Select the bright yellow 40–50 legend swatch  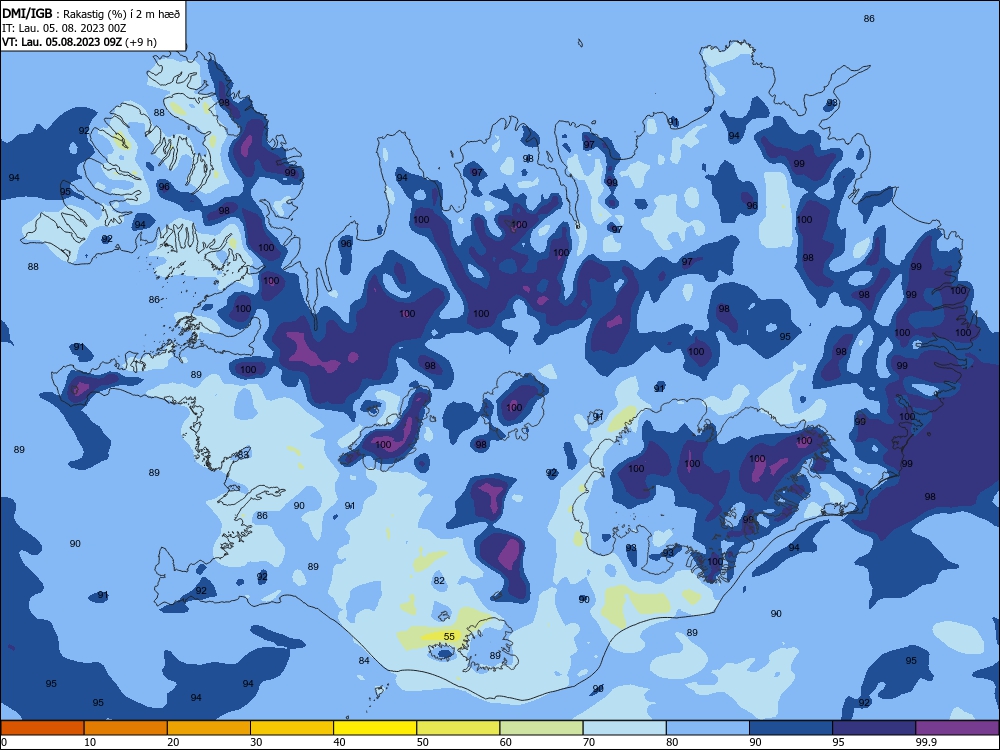click(375, 728)
